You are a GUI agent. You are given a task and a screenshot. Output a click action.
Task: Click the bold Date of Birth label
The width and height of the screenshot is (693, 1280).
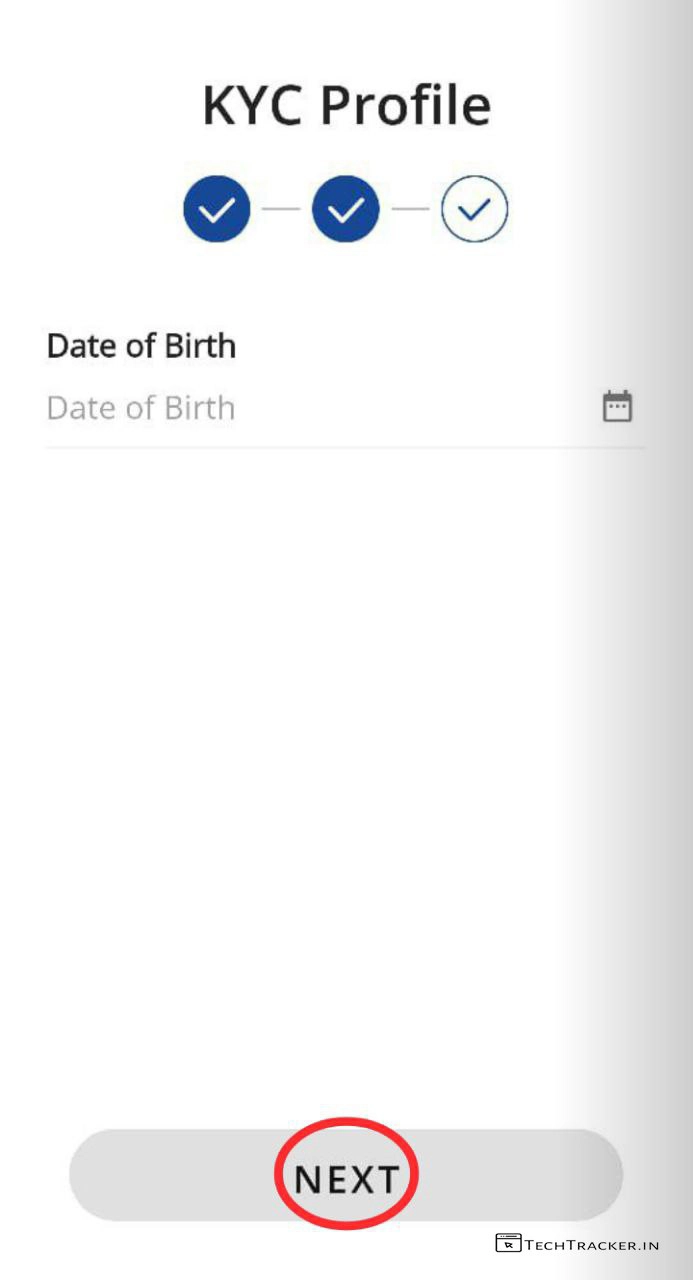tap(141, 346)
